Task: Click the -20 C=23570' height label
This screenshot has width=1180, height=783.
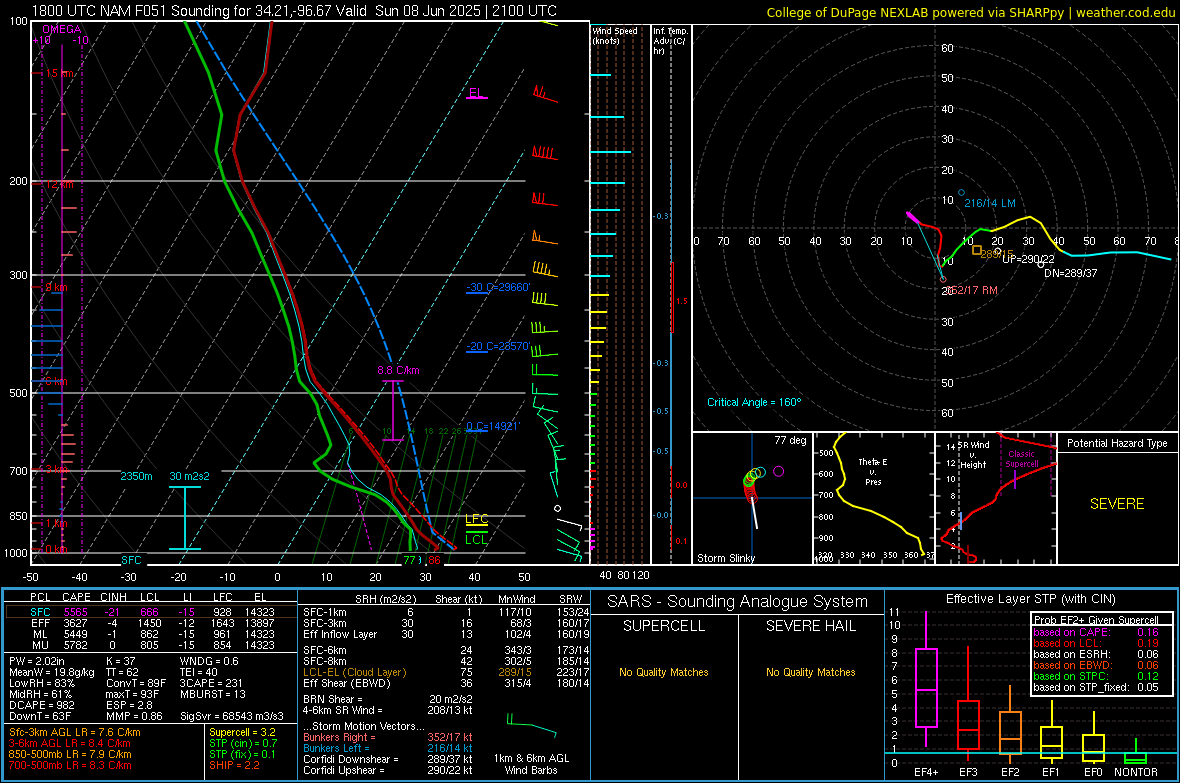Action: 497,346
